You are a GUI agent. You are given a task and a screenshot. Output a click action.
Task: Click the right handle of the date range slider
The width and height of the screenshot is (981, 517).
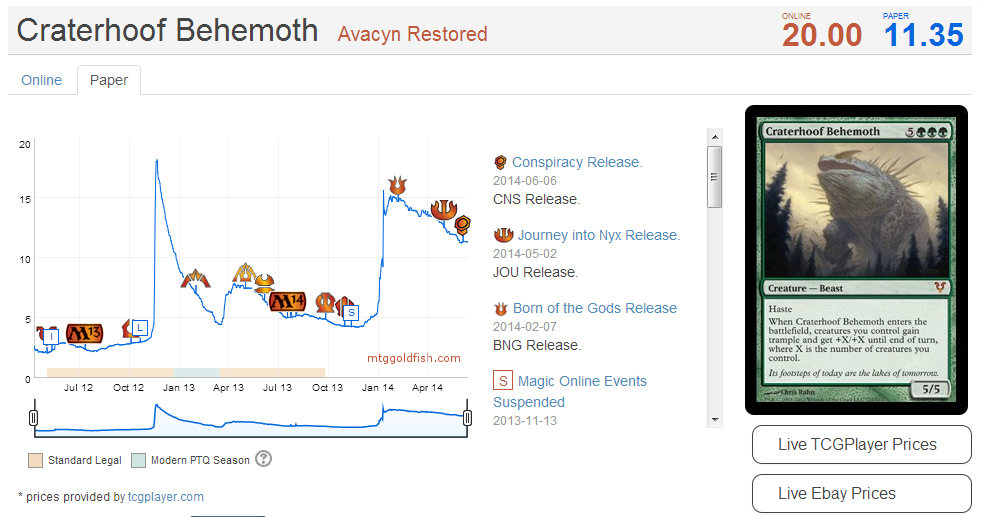[x=467, y=417]
